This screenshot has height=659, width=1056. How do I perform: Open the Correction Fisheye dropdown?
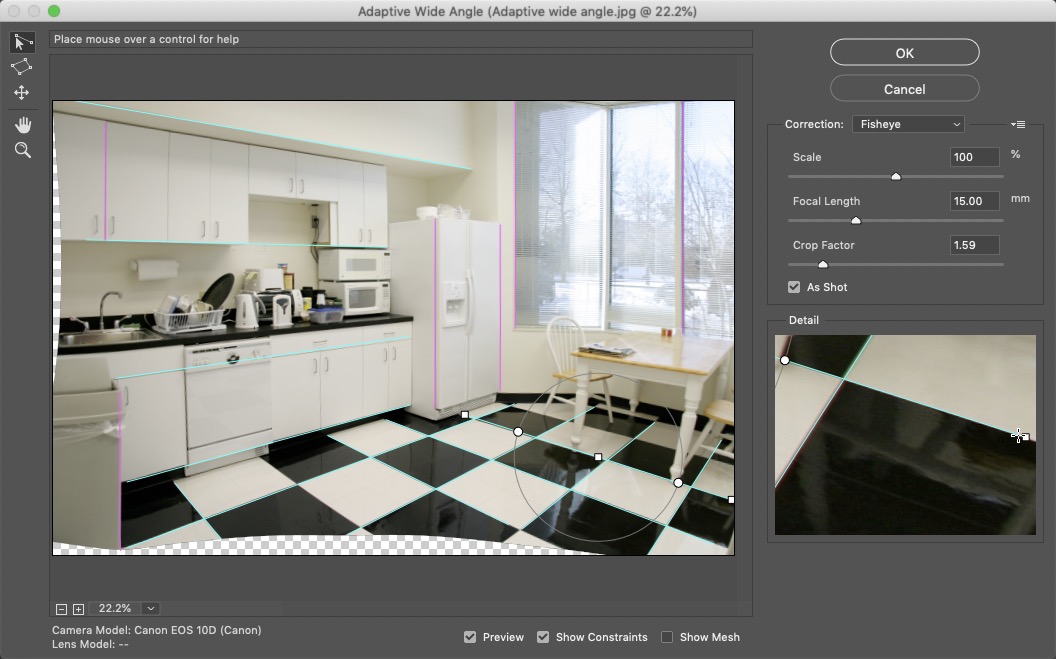[908, 124]
